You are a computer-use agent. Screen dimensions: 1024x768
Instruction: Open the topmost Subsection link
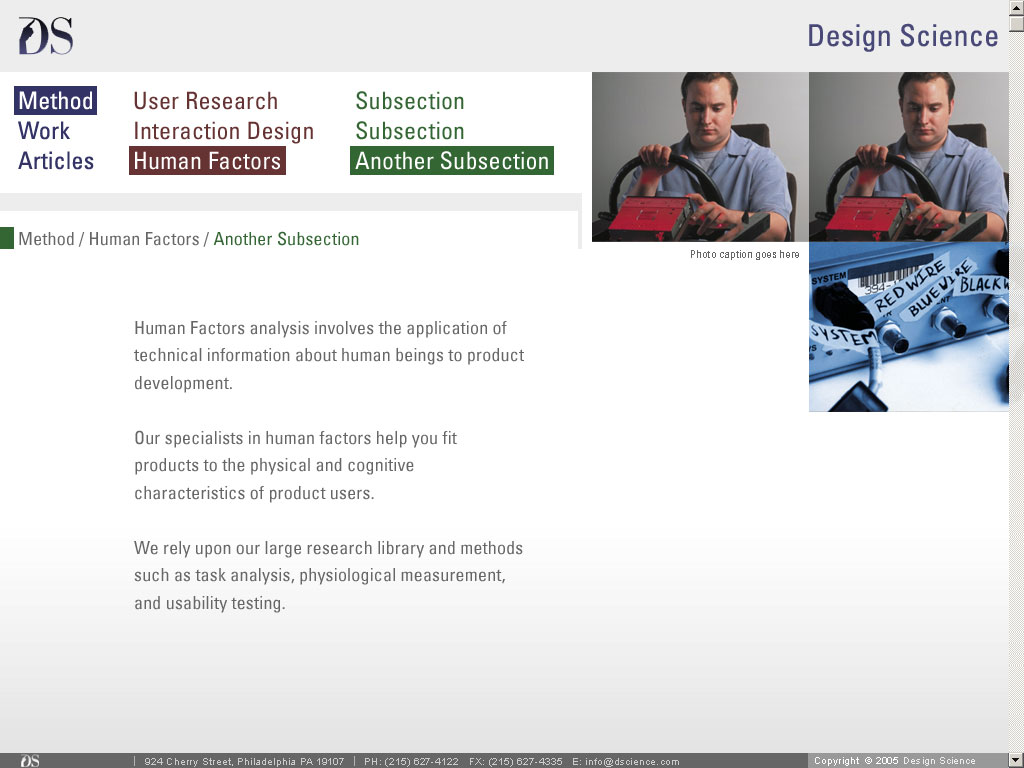point(410,101)
